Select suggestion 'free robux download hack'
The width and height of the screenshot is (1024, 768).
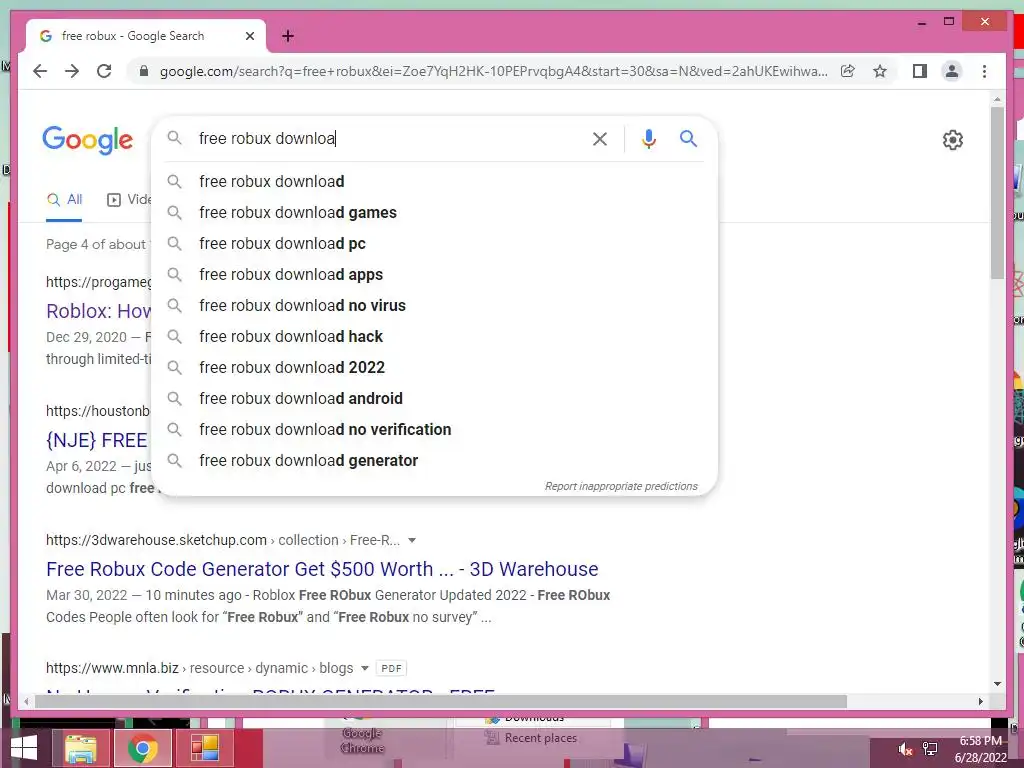click(x=434, y=336)
